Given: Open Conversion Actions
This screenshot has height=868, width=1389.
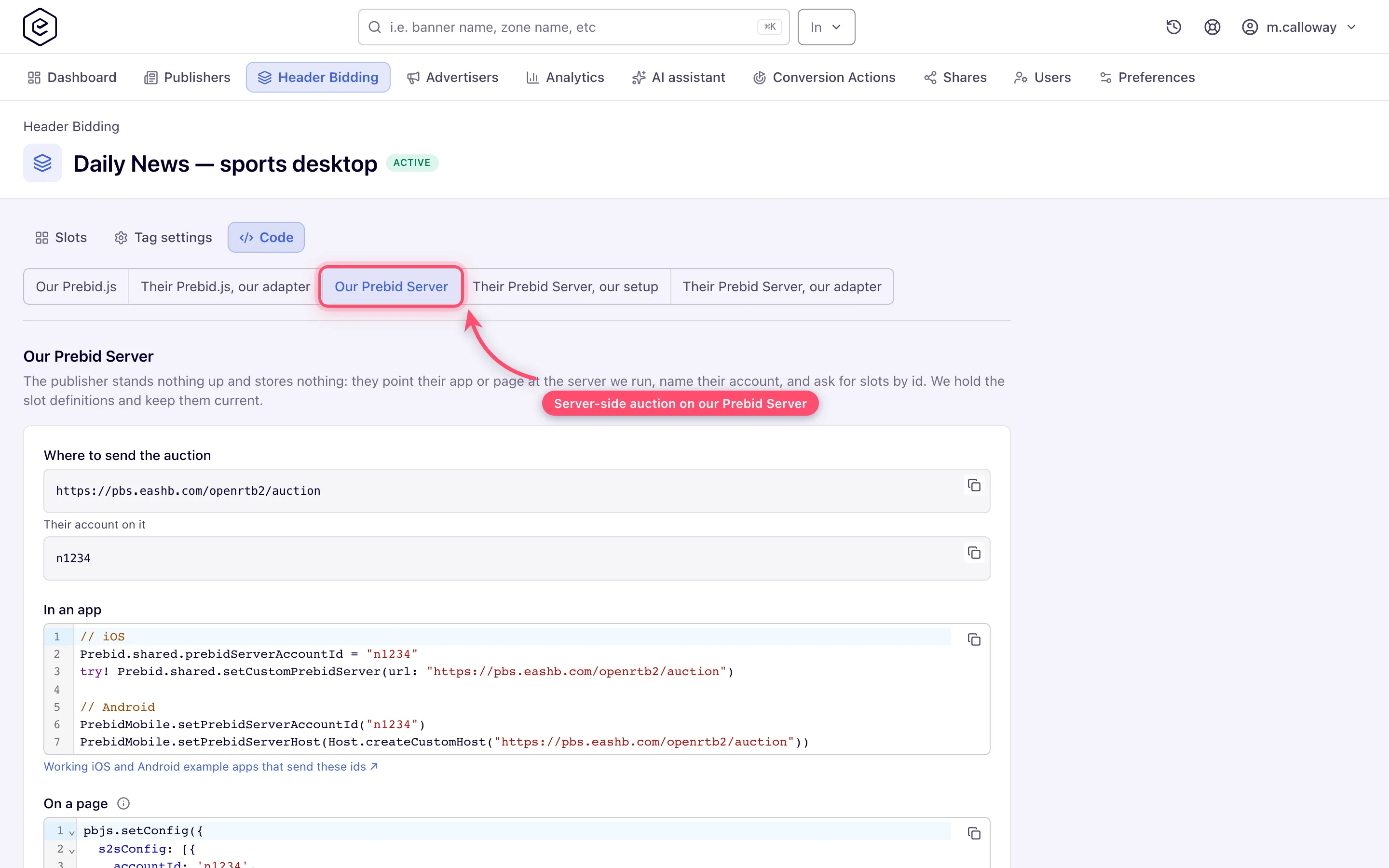Looking at the screenshot, I should click(x=824, y=78).
